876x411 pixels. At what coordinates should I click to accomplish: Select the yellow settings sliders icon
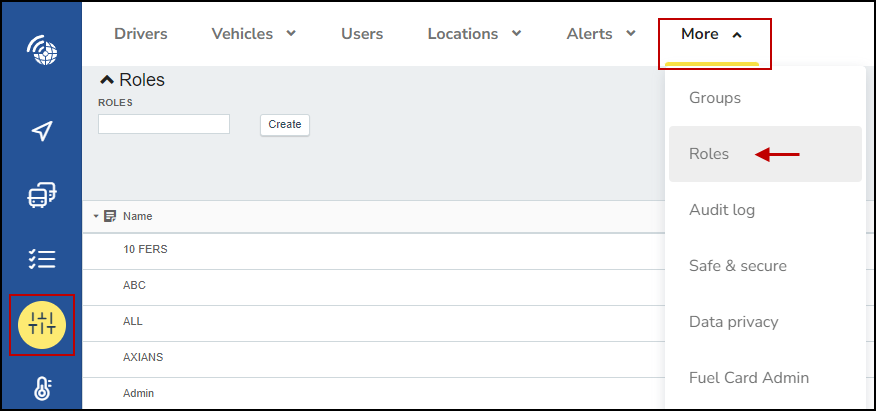coord(42,325)
